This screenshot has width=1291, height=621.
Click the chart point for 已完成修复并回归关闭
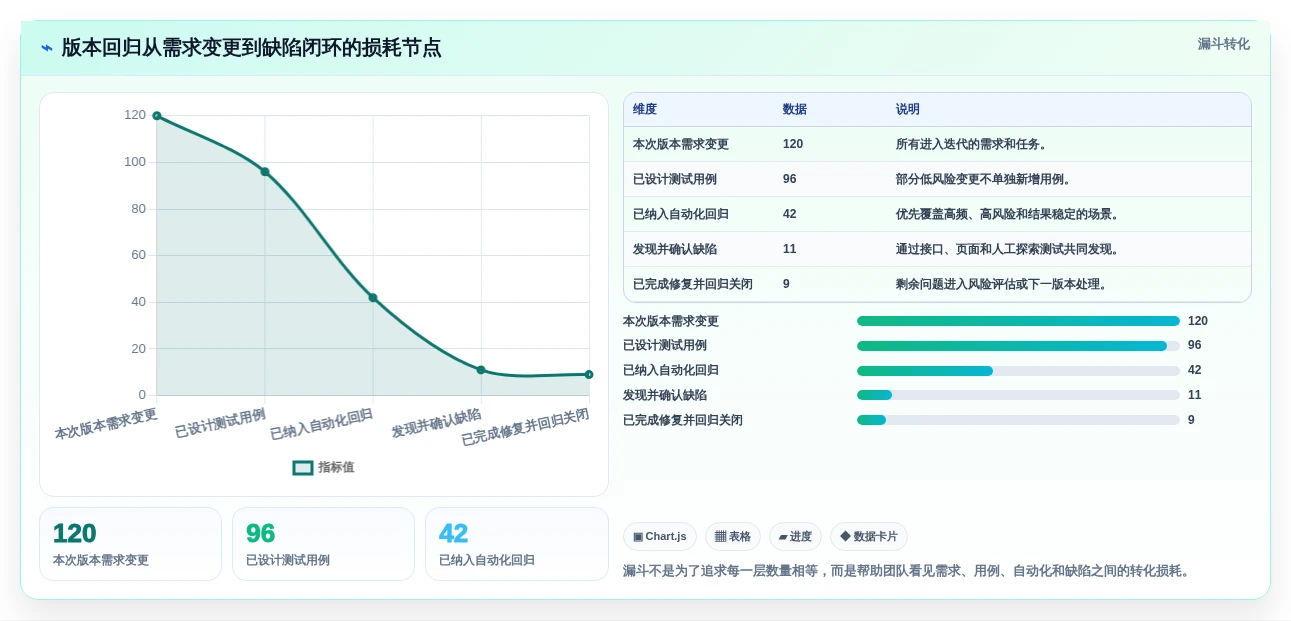pyautogui.click(x=589, y=375)
